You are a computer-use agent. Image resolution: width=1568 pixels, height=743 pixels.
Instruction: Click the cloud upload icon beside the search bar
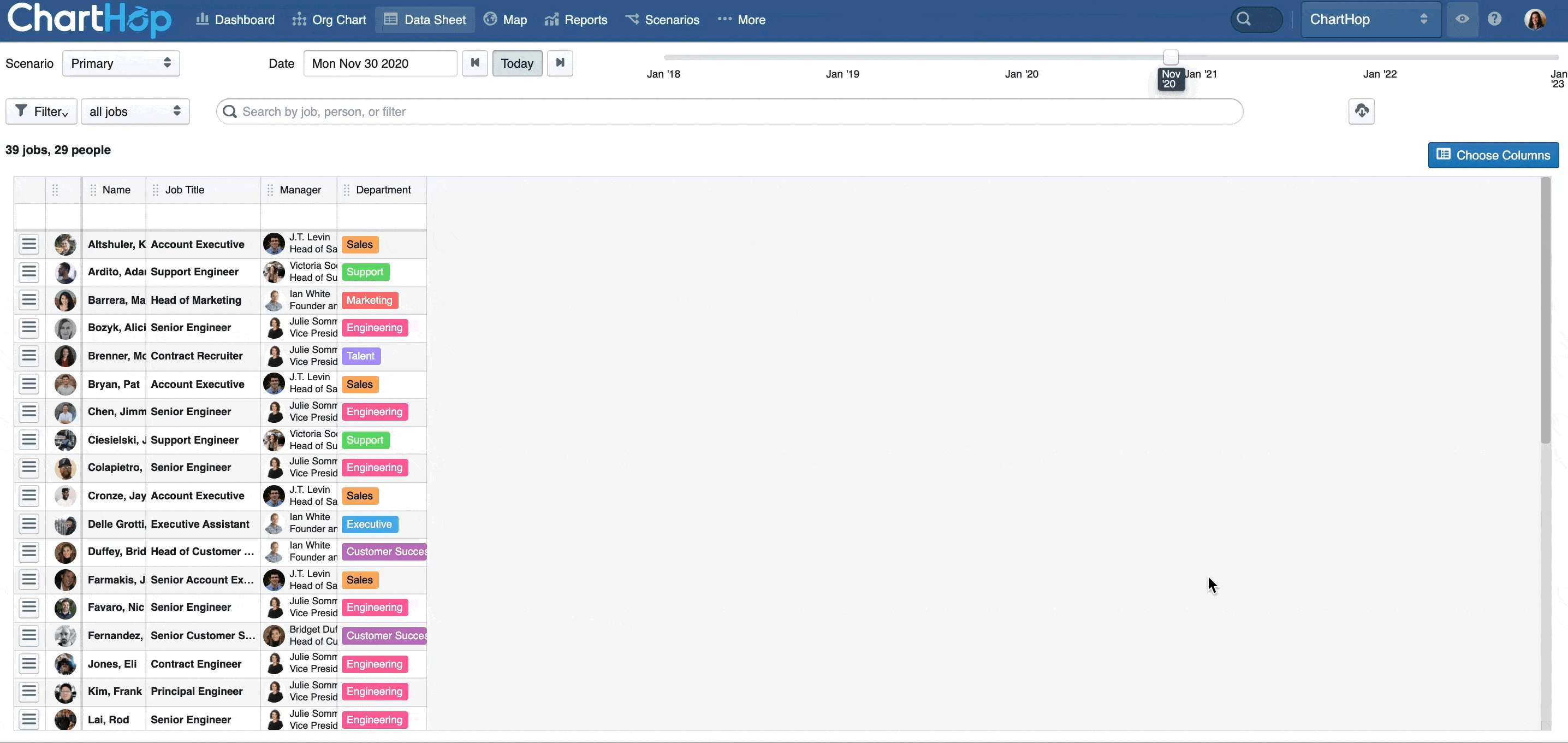coord(1361,111)
